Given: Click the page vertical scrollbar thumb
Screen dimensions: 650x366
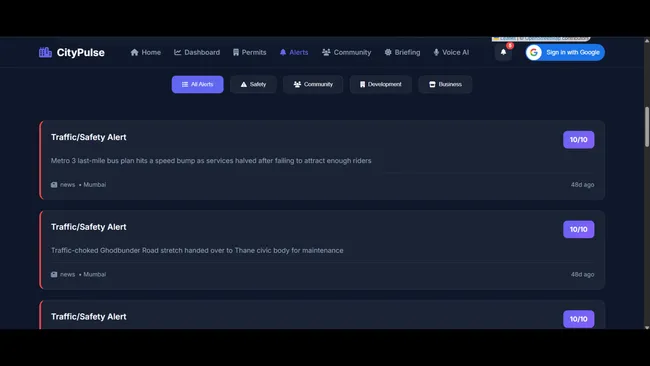Looking at the screenshot, I should tap(647, 126).
